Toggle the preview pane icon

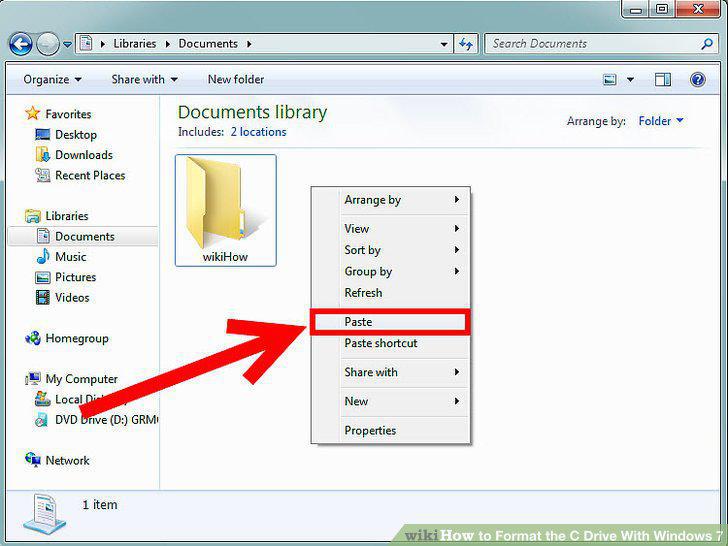point(663,80)
